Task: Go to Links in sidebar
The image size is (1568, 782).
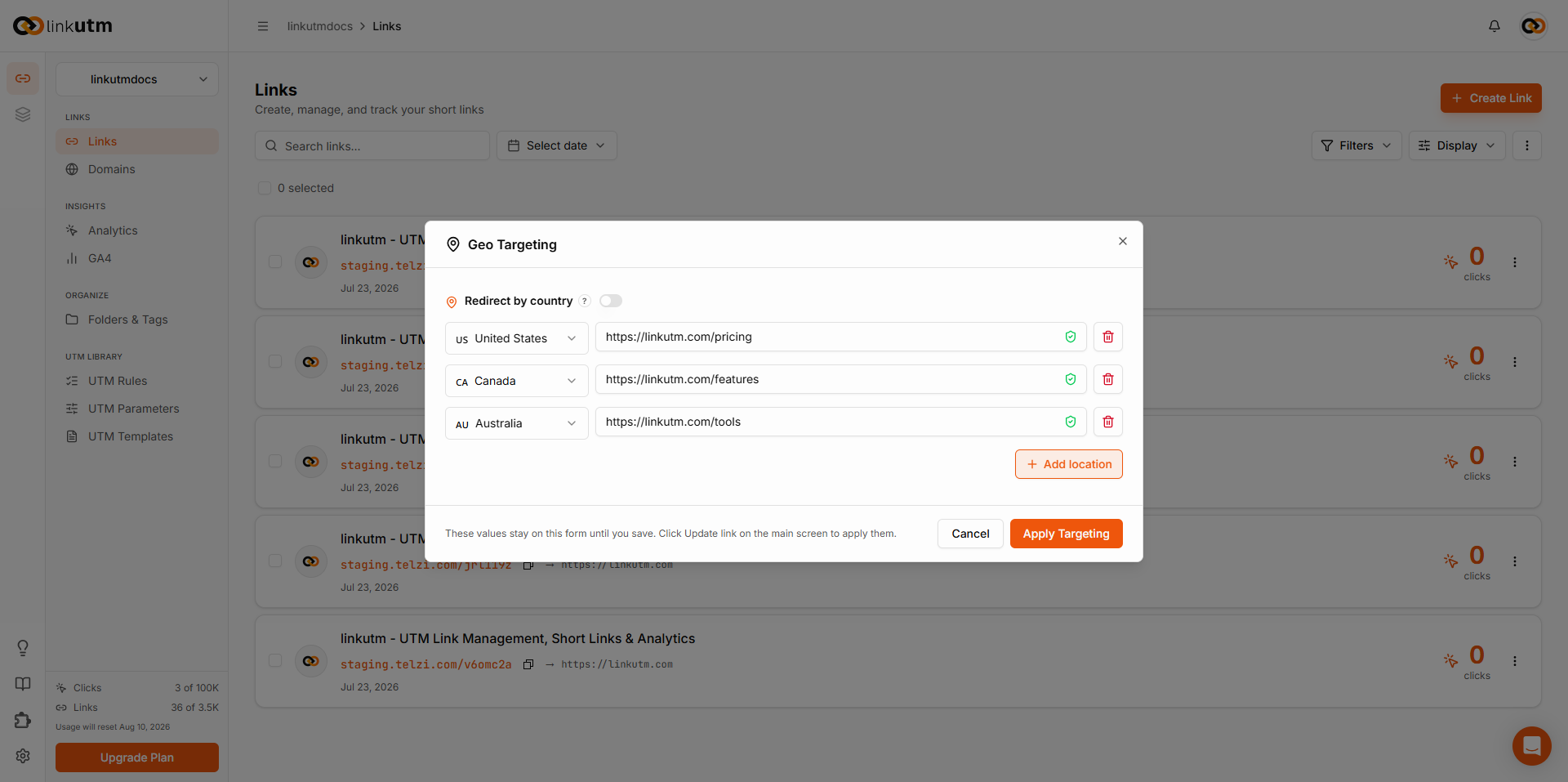Action: coord(137,141)
